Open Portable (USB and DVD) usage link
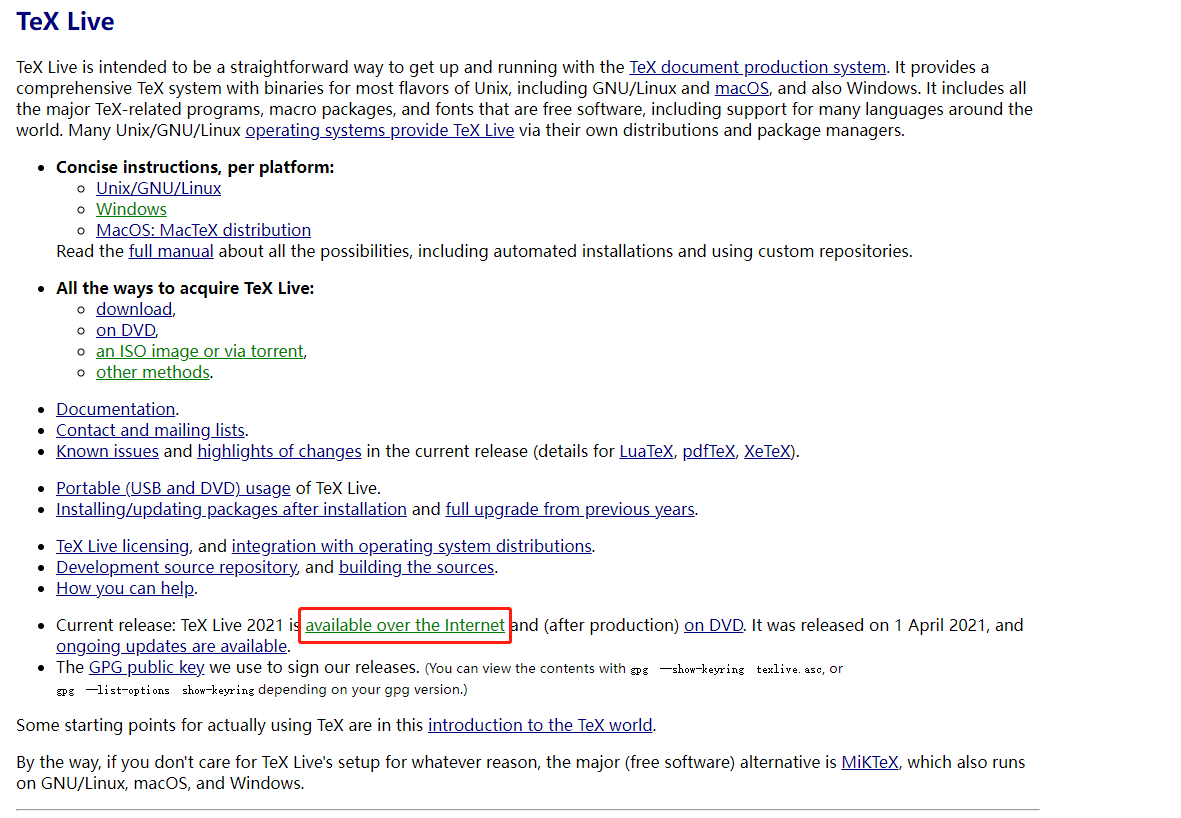 173,489
